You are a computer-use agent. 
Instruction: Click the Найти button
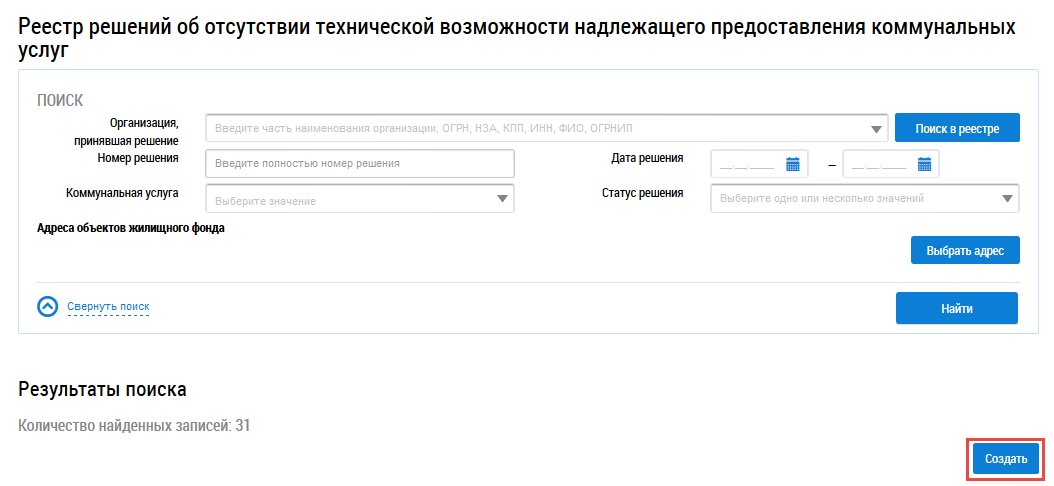957,309
